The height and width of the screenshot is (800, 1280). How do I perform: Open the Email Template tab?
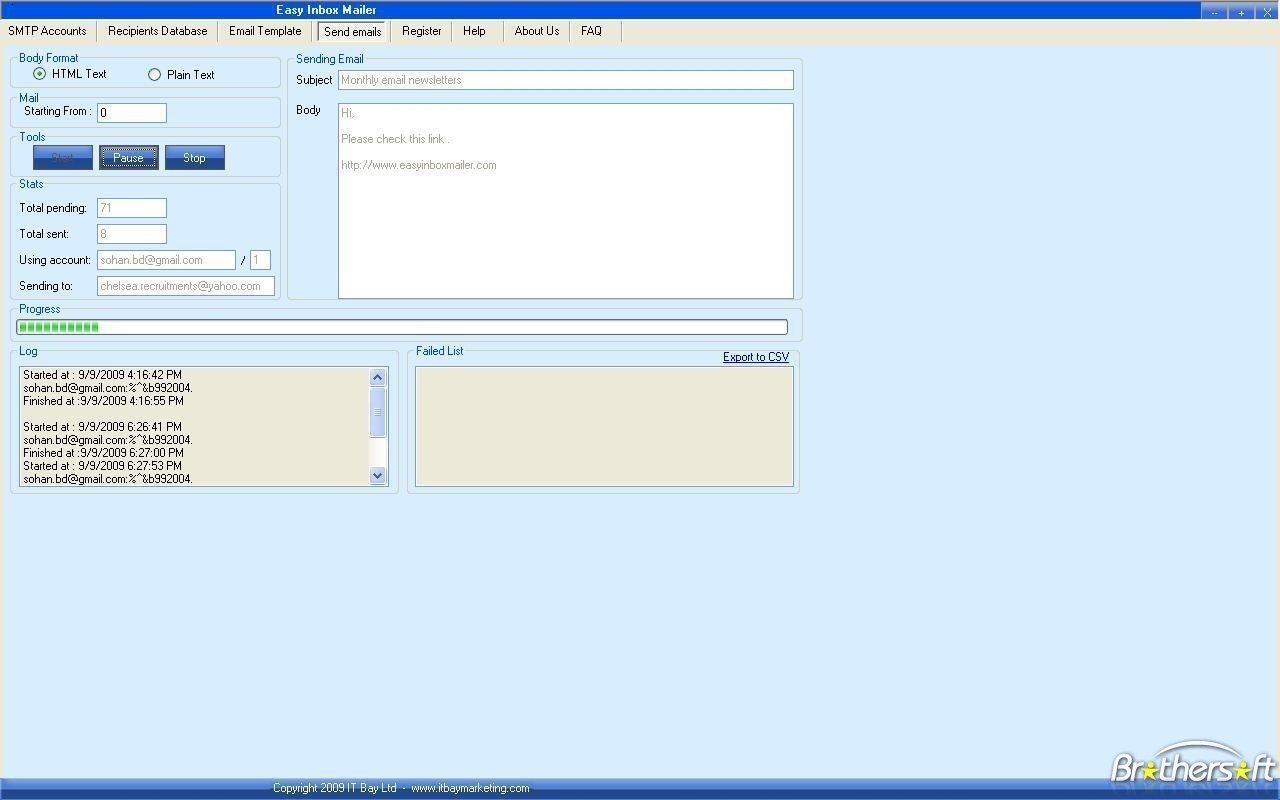(265, 31)
